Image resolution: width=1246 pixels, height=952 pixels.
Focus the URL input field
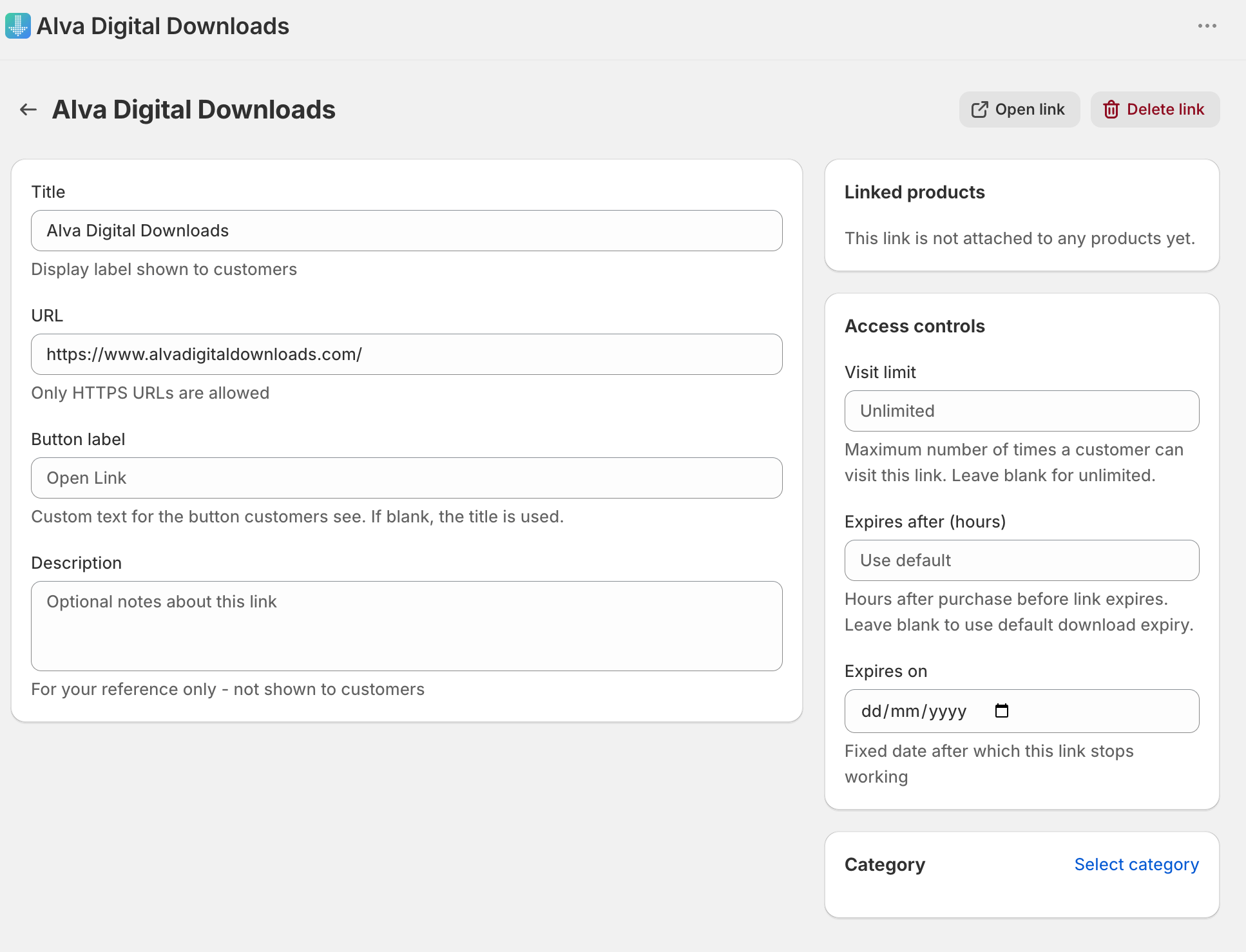click(x=407, y=354)
